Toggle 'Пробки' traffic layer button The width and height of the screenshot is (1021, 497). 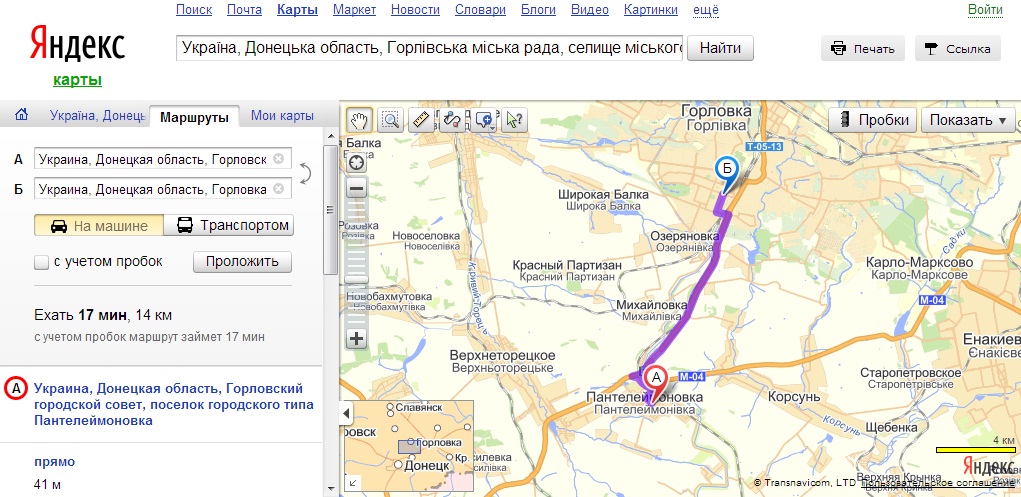(873, 120)
